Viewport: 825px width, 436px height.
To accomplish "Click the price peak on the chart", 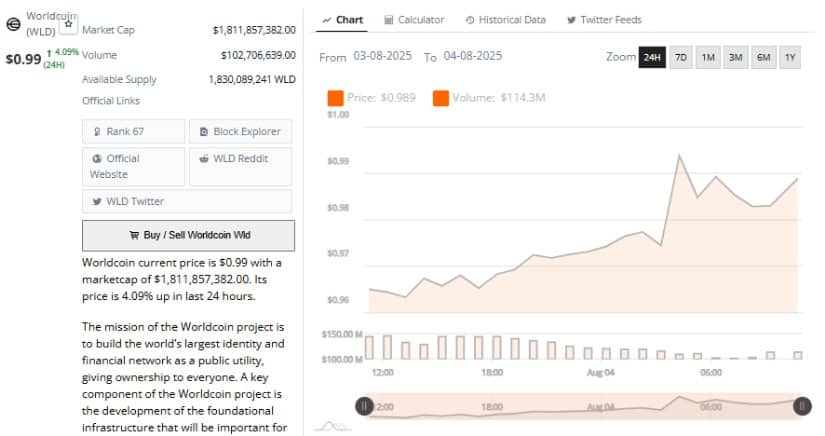I will click(679, 155).
